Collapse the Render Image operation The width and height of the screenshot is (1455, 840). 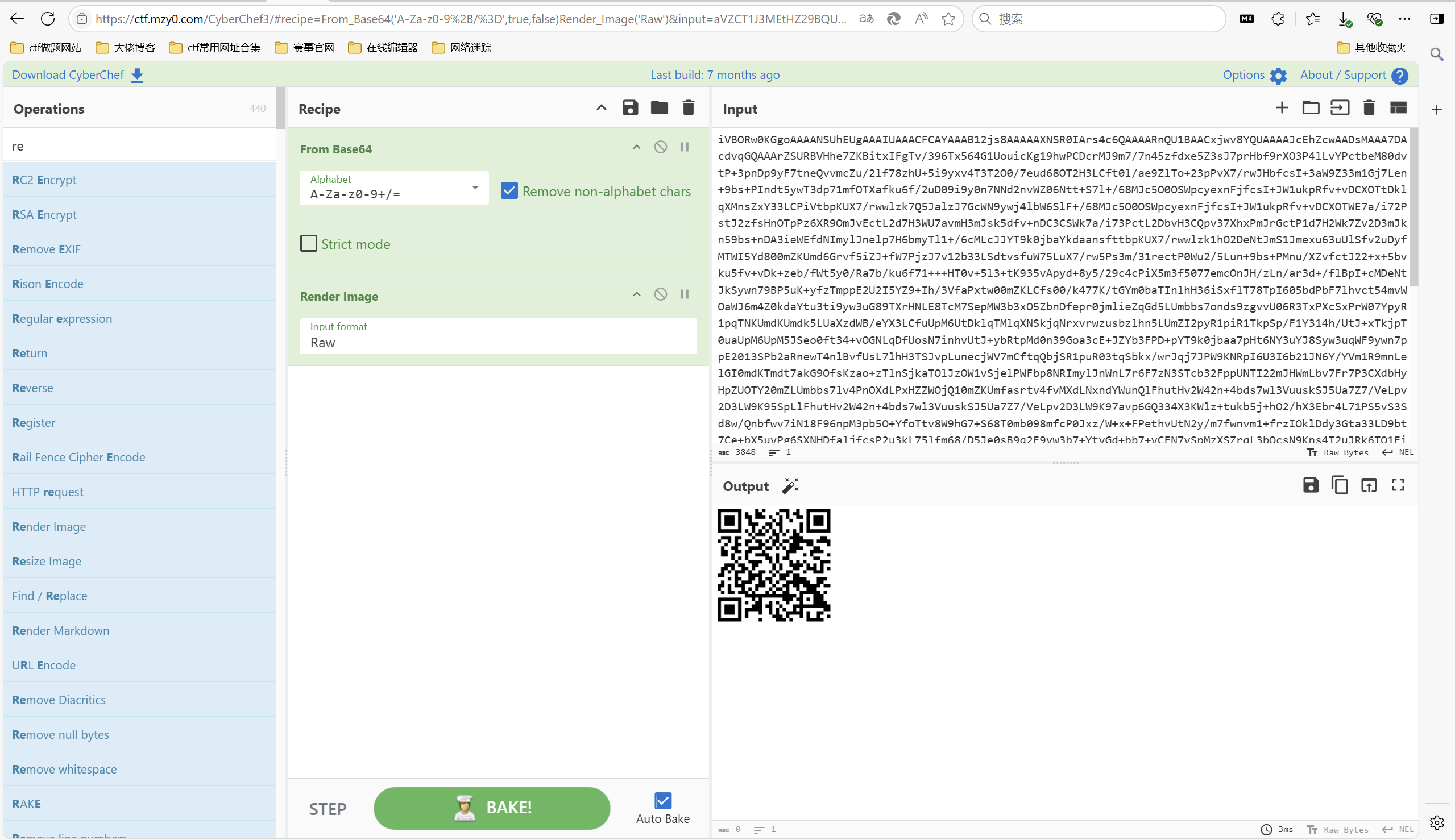[x=637, y=294]
